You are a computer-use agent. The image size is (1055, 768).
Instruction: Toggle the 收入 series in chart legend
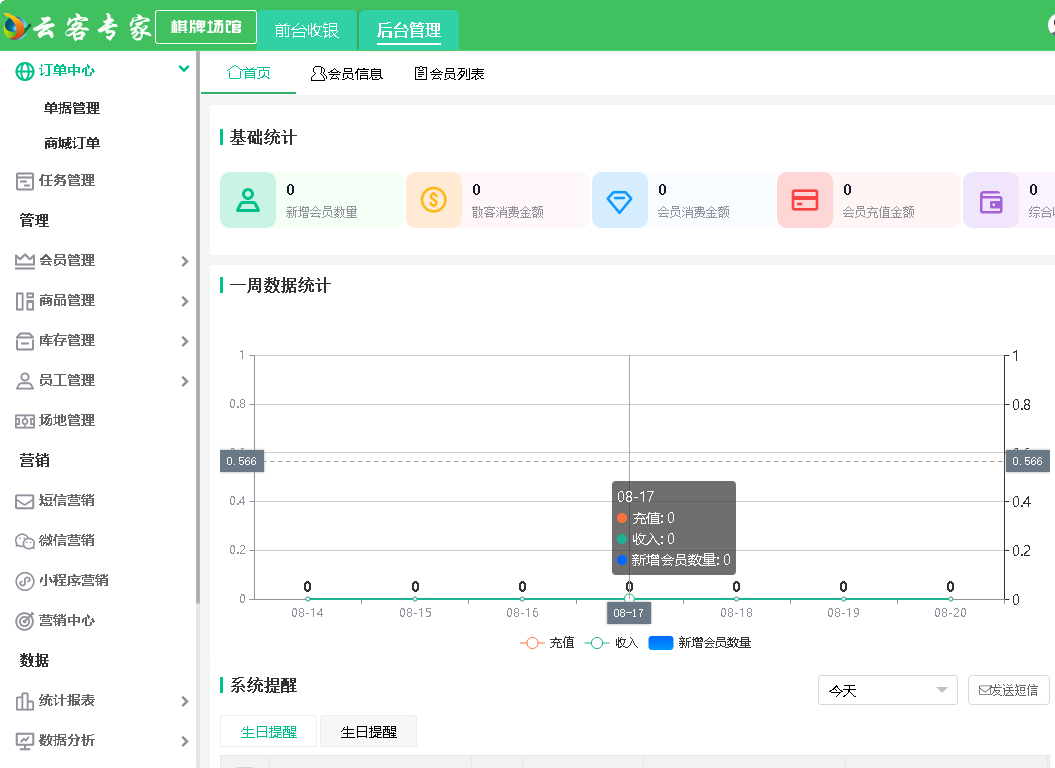(611, 643)
